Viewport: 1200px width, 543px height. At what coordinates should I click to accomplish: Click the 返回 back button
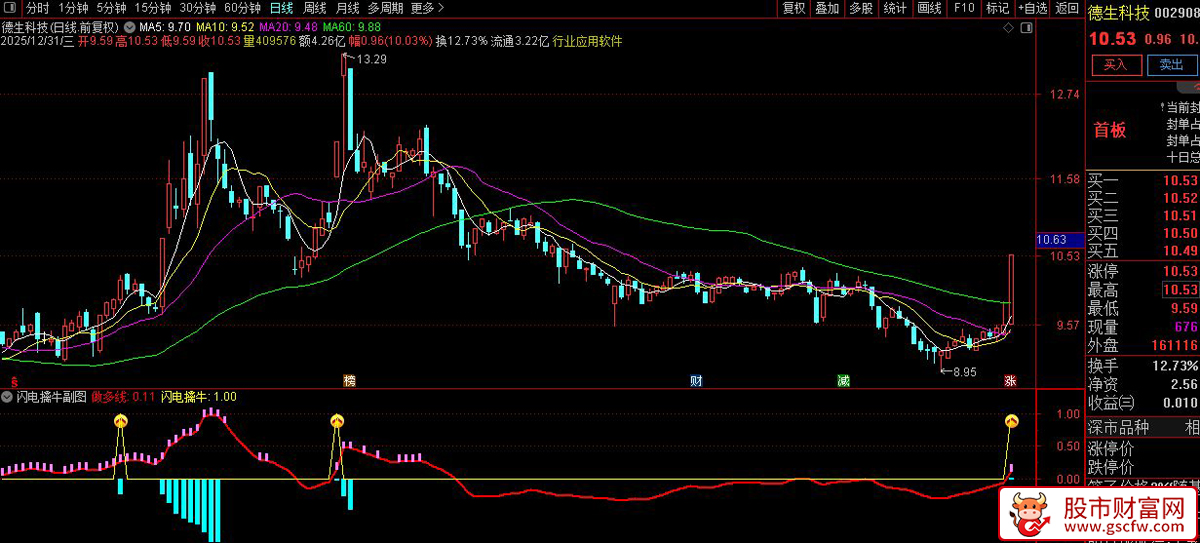point(1066,8)
